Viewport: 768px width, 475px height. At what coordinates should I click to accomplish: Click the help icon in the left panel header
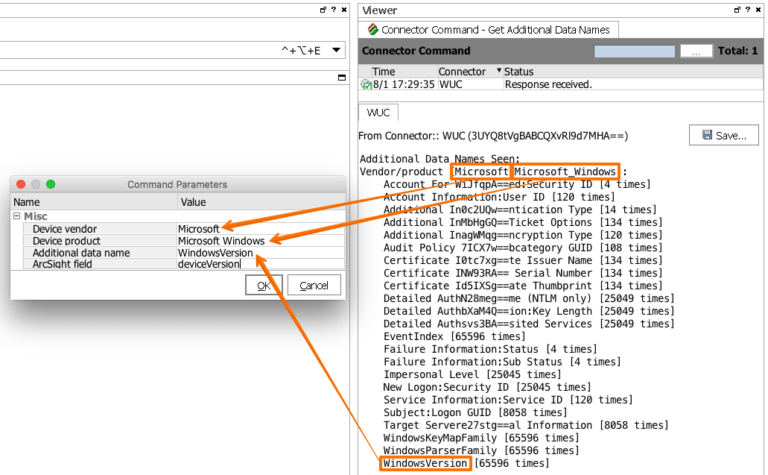pos(332,9)
